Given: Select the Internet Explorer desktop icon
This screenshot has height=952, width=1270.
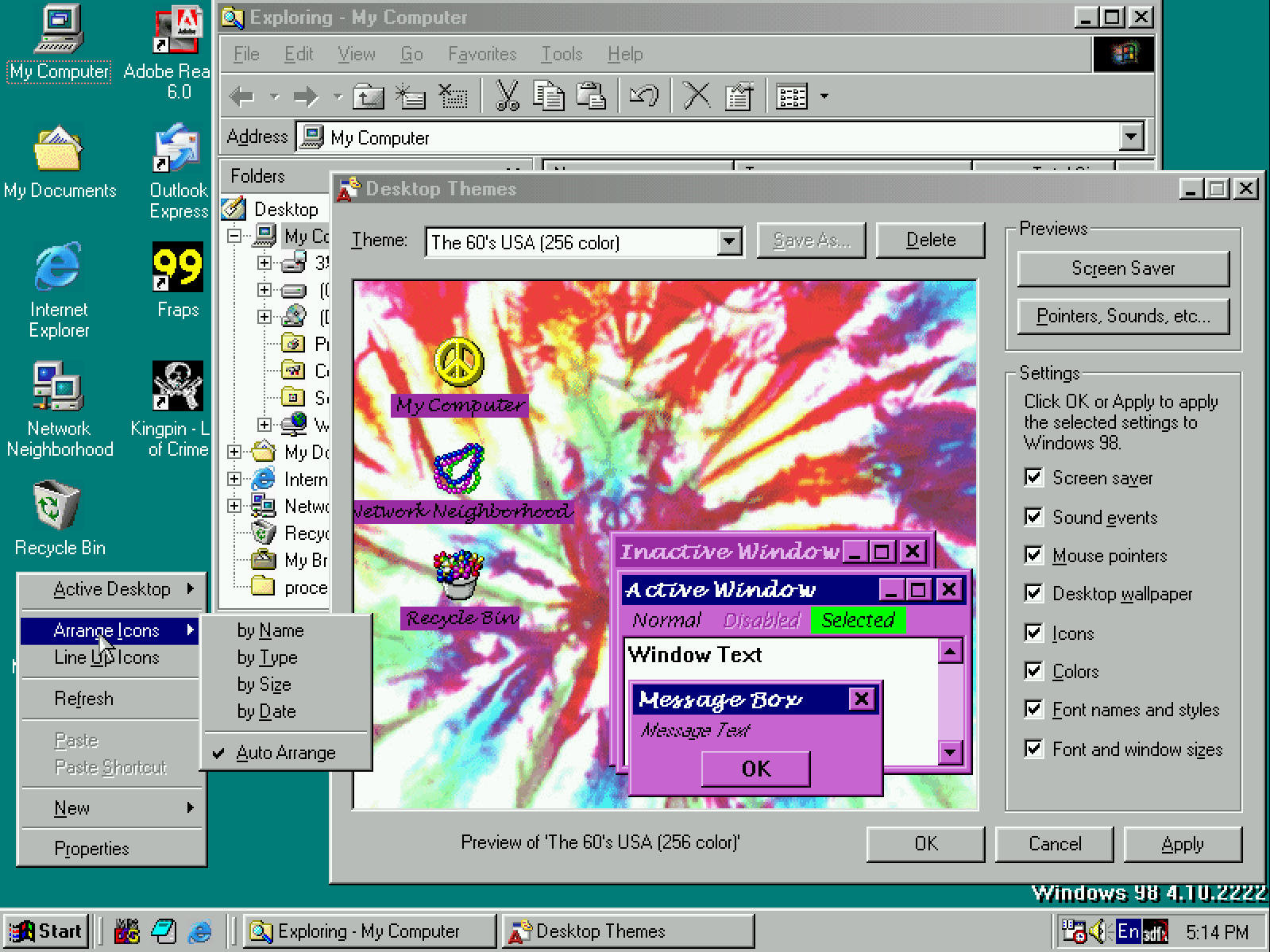Looking at the screenshot, I should (x=59, y=290).
